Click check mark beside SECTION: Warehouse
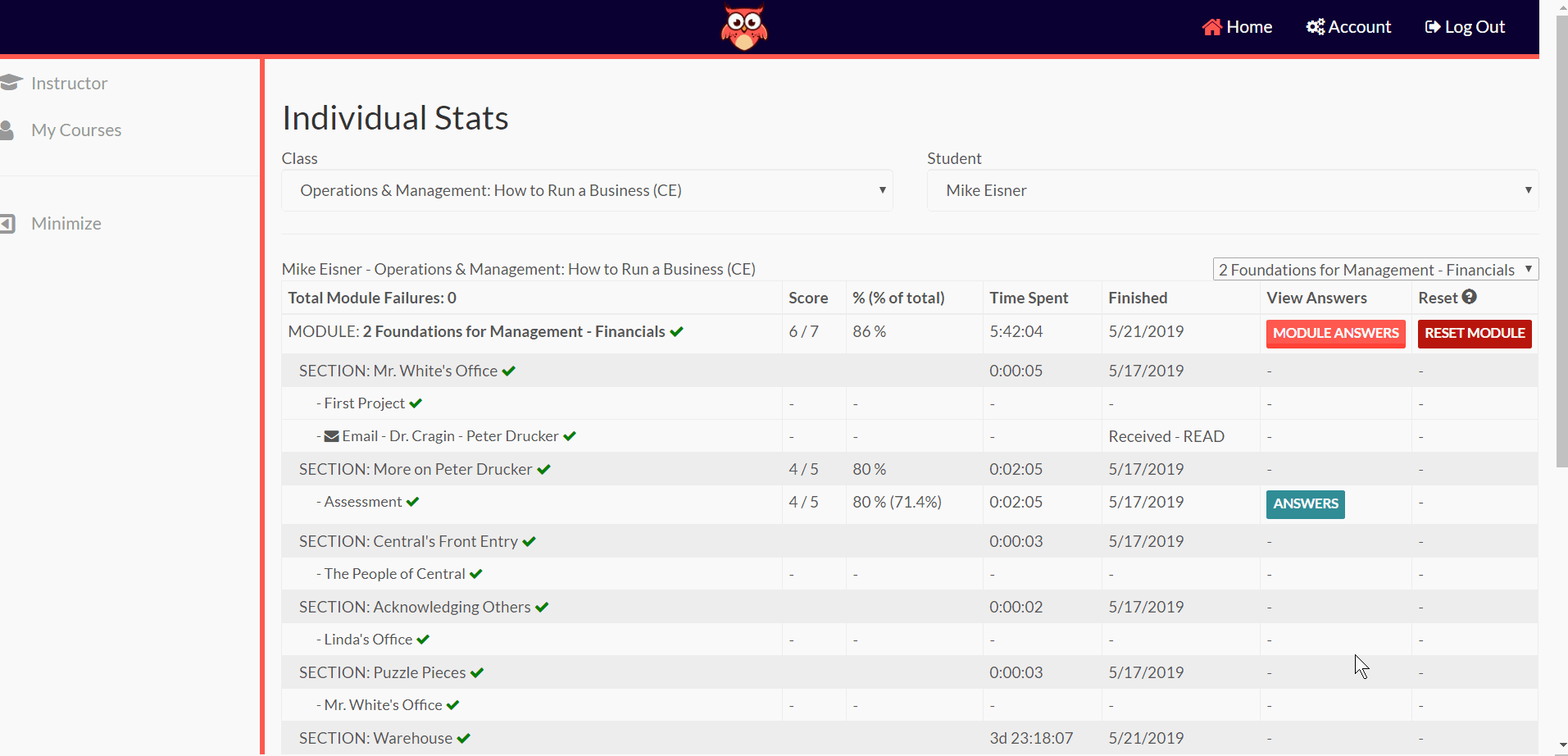The height and width of the screenshot is (756, 1568). coord(464,738)
